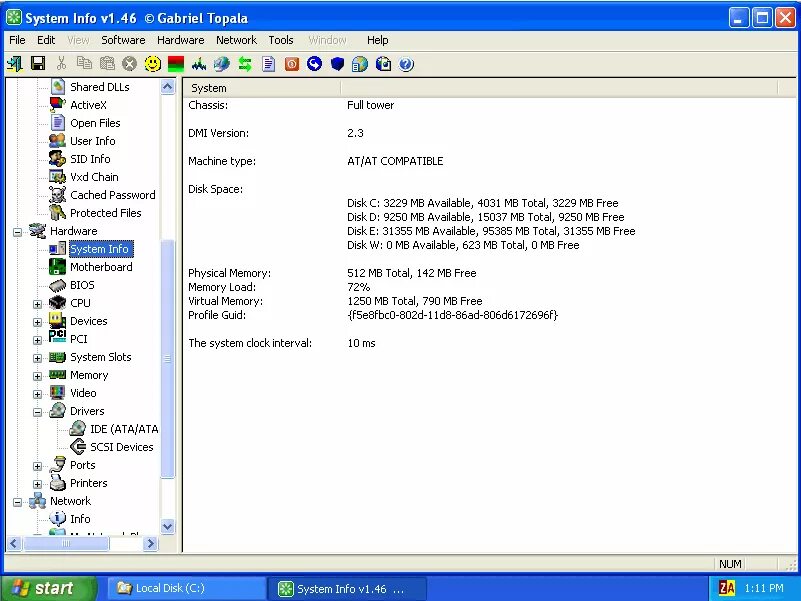801x601 pixels.
Task: Collapse the Network tree branch
Action: (17, 502)
